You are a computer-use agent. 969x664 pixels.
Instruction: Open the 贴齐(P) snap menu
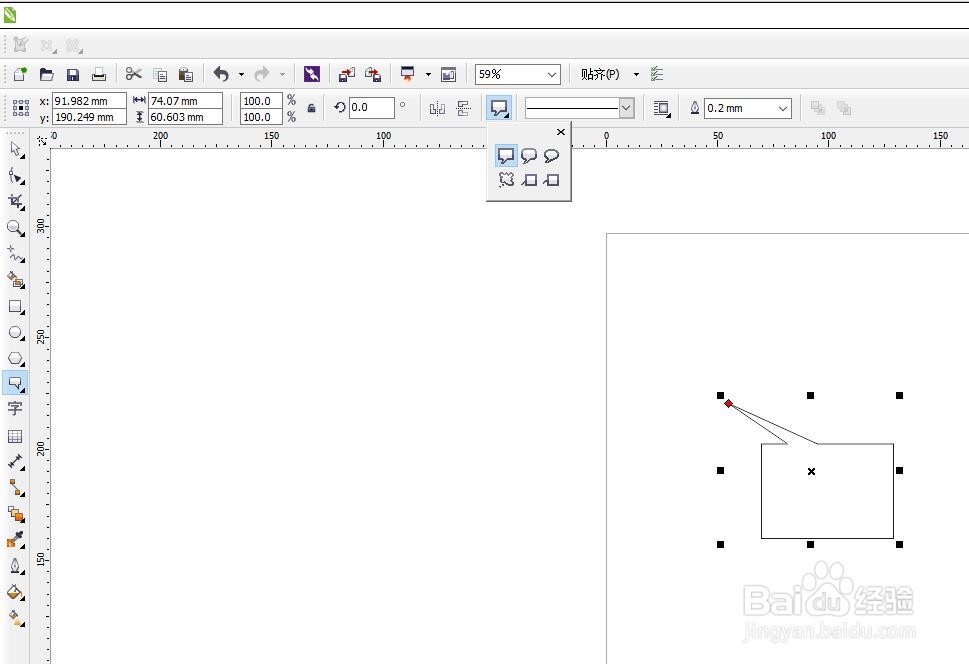pyautogui.click(x=600, y=75)
